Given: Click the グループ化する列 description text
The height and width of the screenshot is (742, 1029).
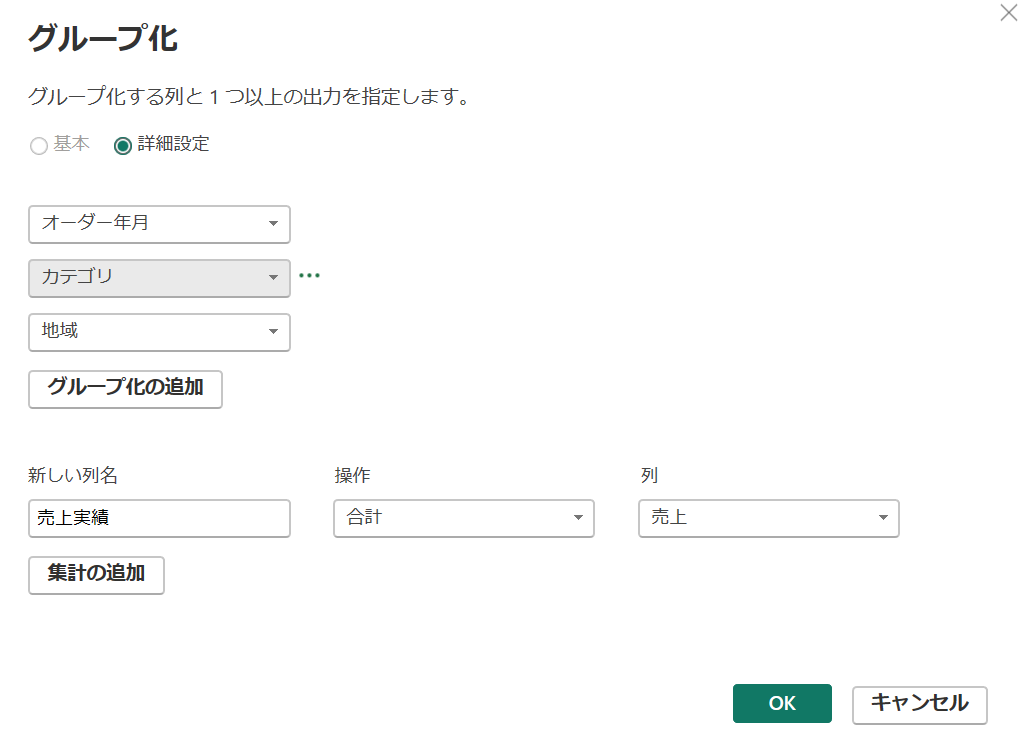Looking at the screenshot, I should tap(249, 98).
